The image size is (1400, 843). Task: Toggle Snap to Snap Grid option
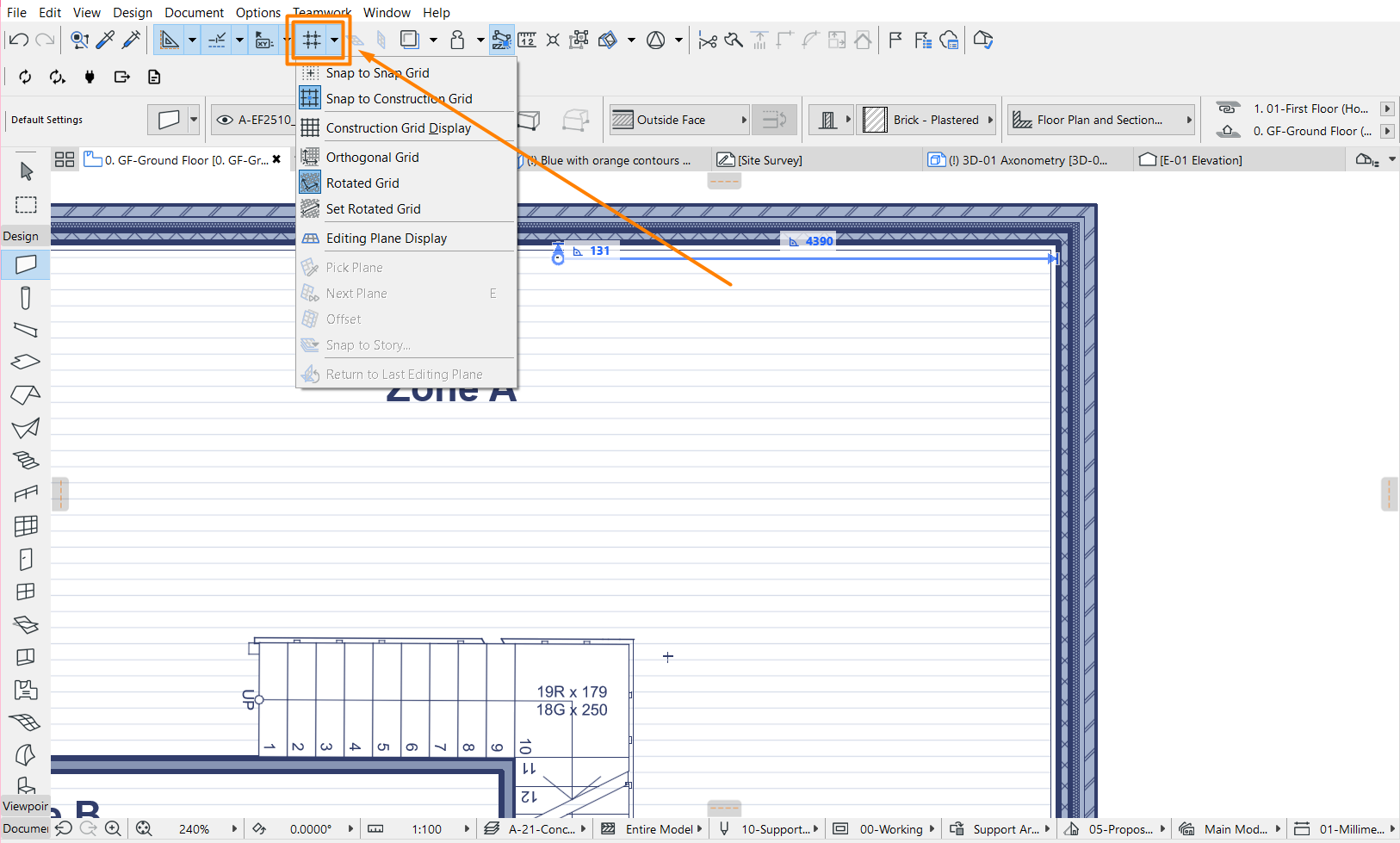(406, 73)
